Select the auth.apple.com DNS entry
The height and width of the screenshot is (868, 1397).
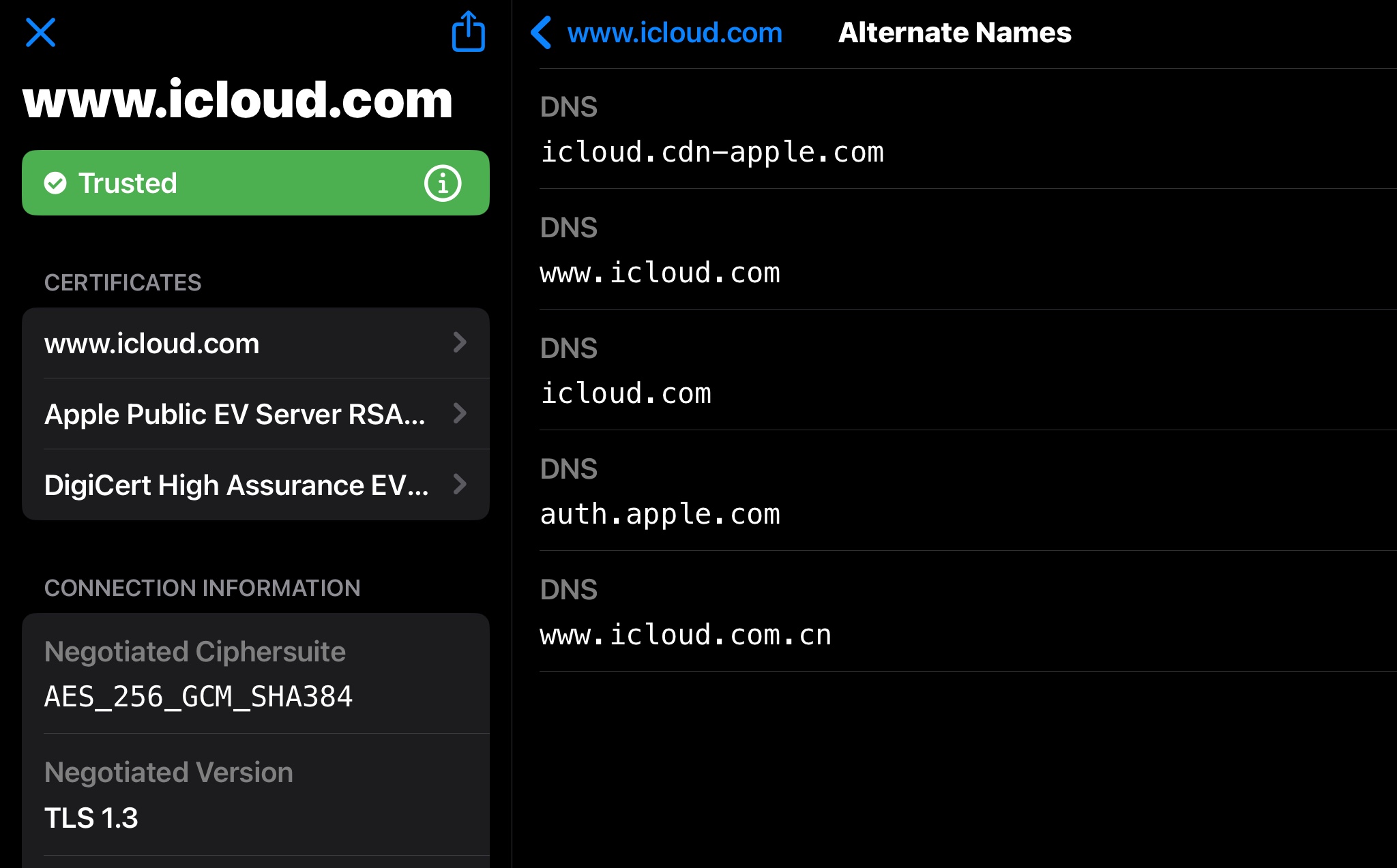[x=660, y=513]
